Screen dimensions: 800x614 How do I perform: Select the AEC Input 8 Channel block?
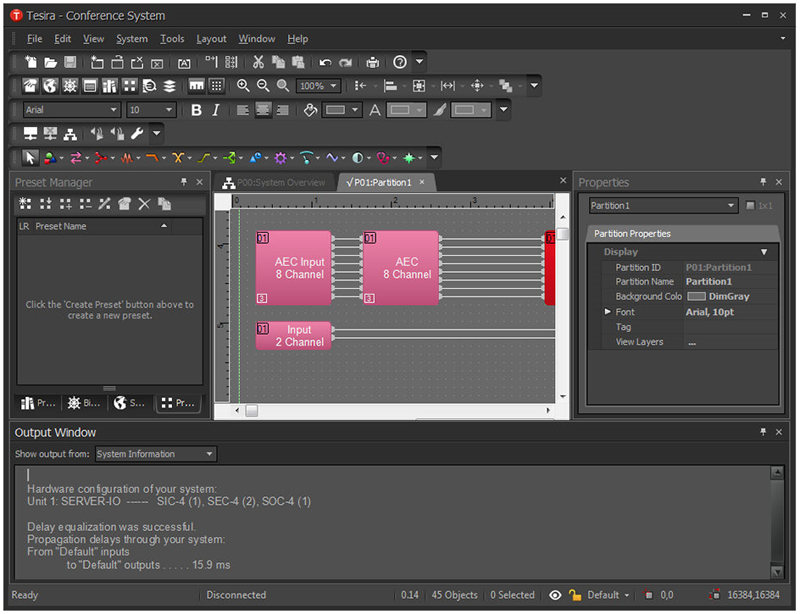pyautogui.click(x=294, y=268)
